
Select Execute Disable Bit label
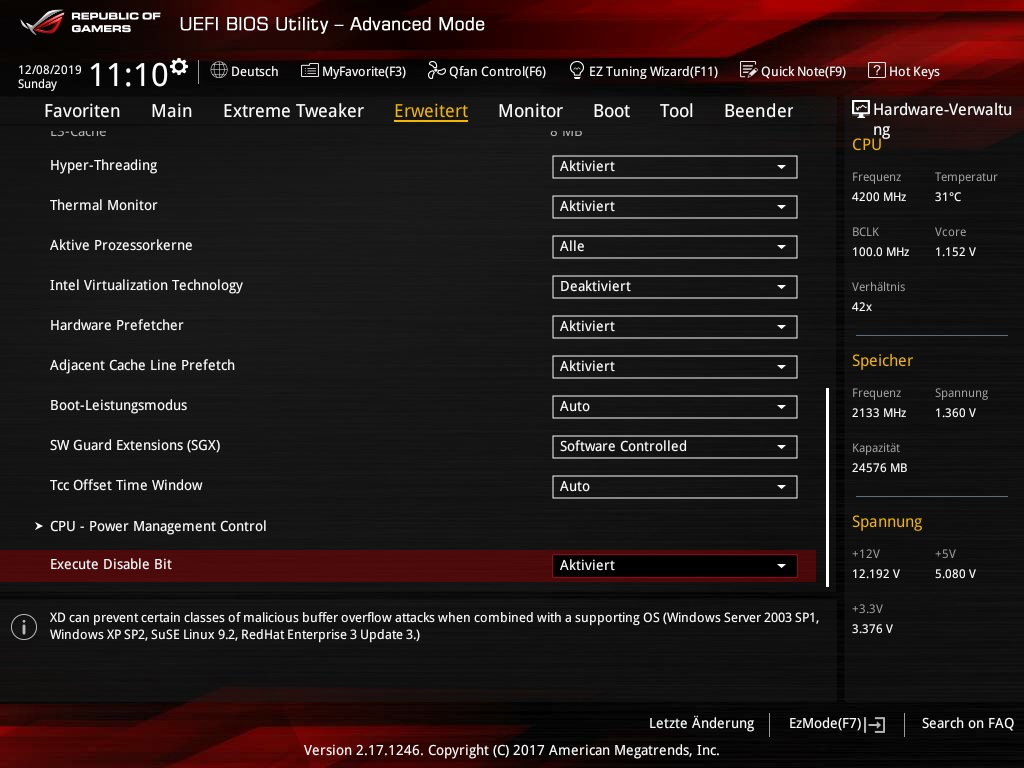[111, 564]
